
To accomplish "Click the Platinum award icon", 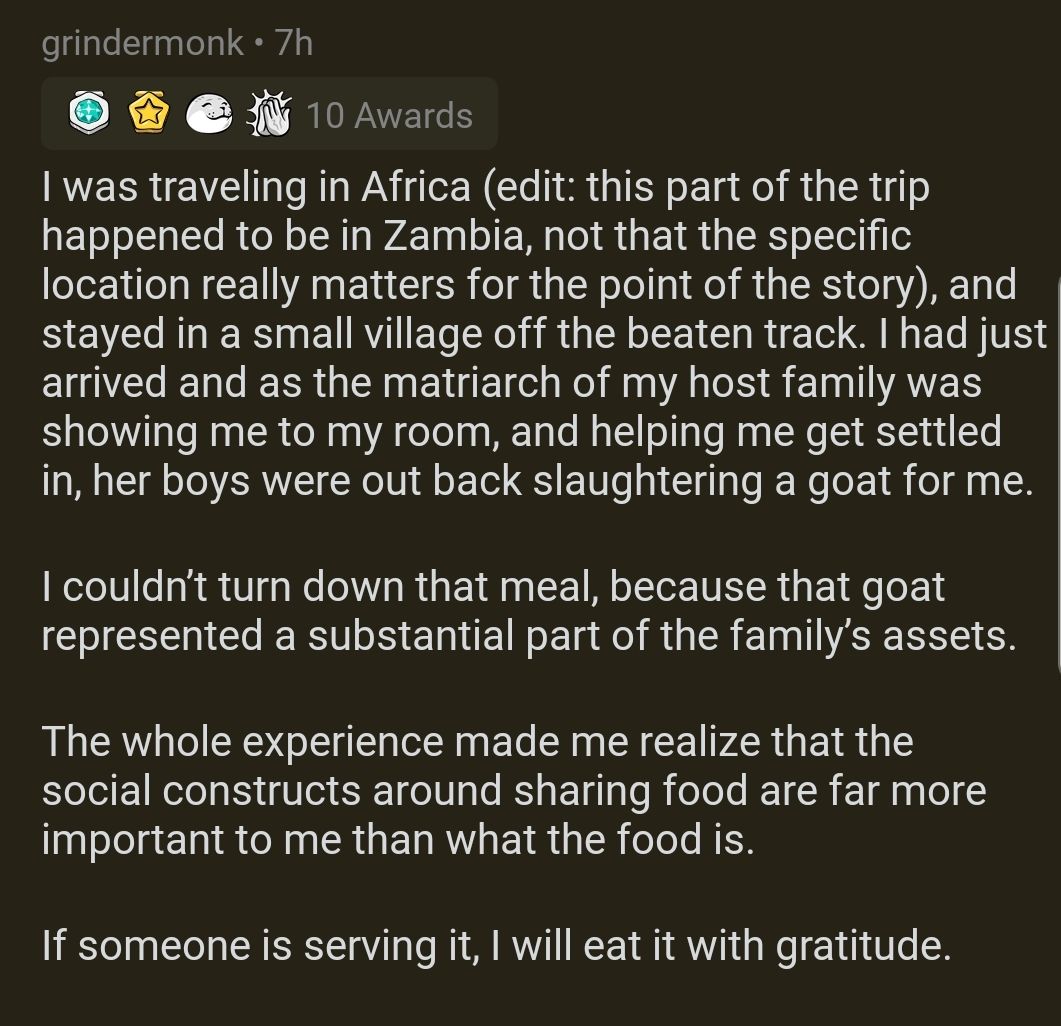I will click(87, 115).
